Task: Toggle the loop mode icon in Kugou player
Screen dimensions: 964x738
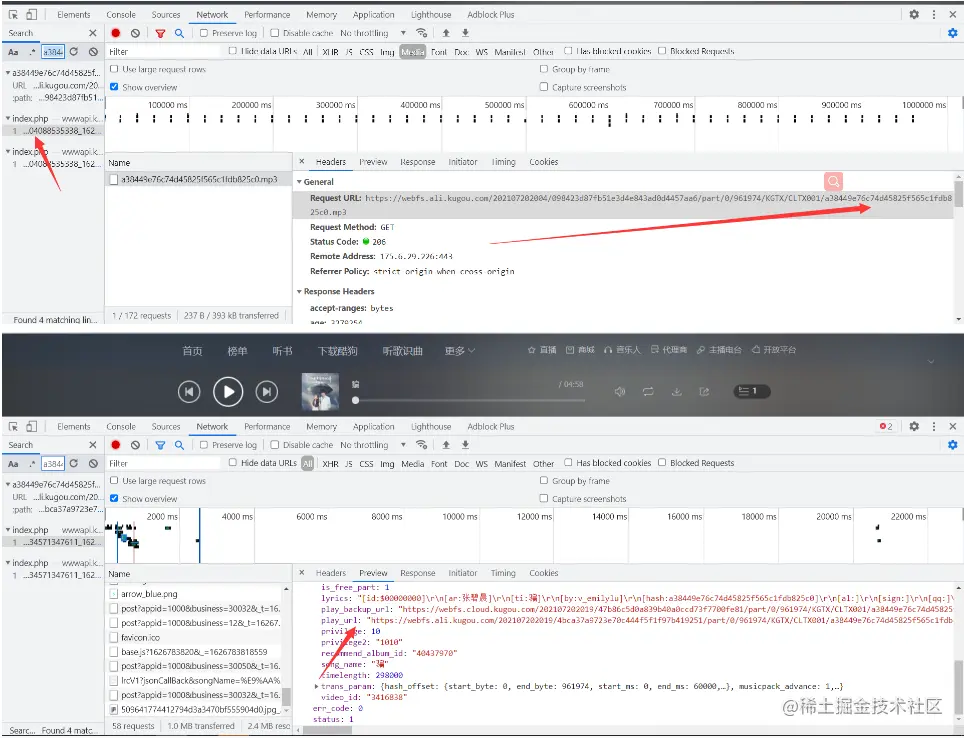Action: (x=648, y=392)
